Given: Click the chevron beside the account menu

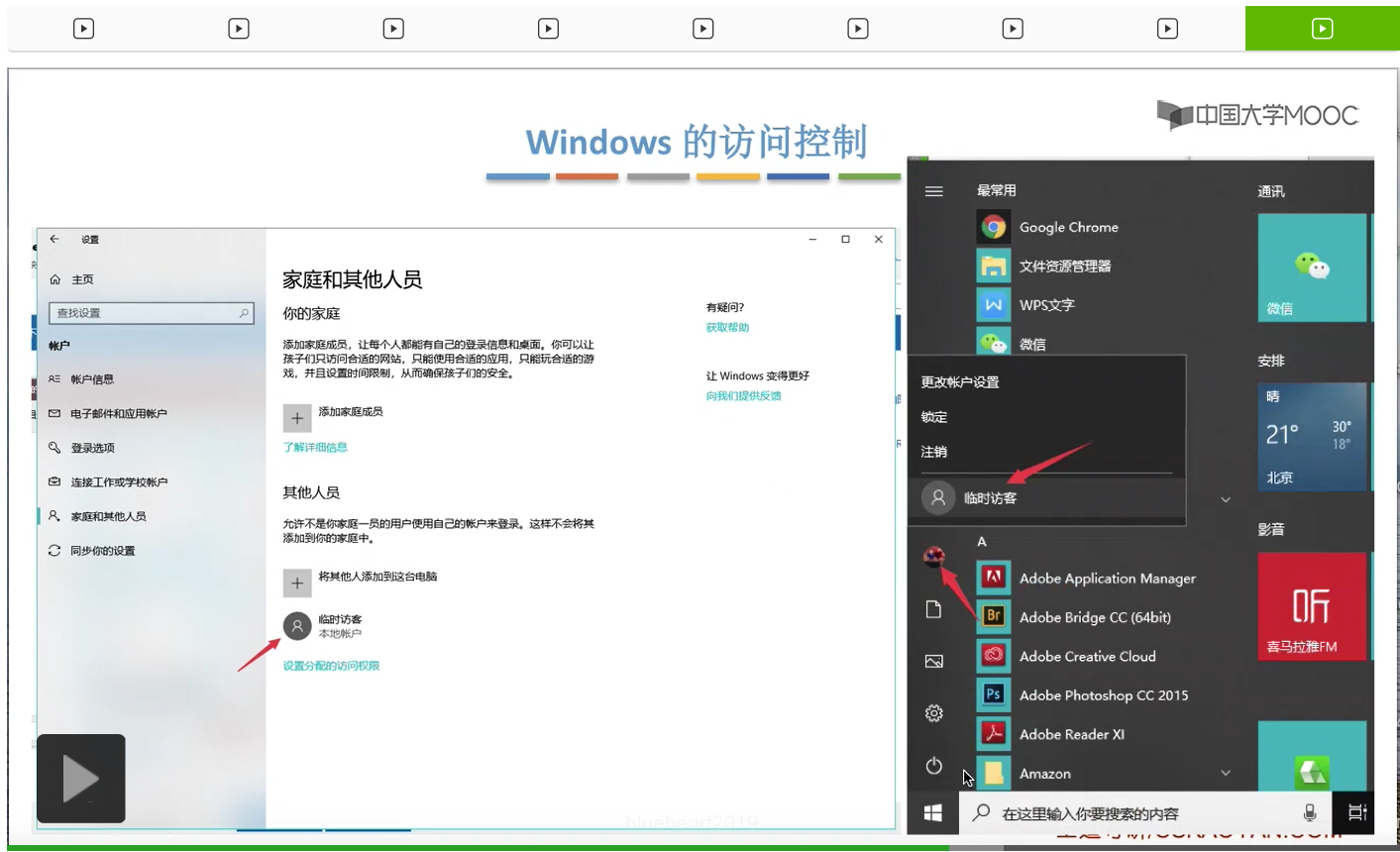Looking at the screenshot, I should 1226,499.
